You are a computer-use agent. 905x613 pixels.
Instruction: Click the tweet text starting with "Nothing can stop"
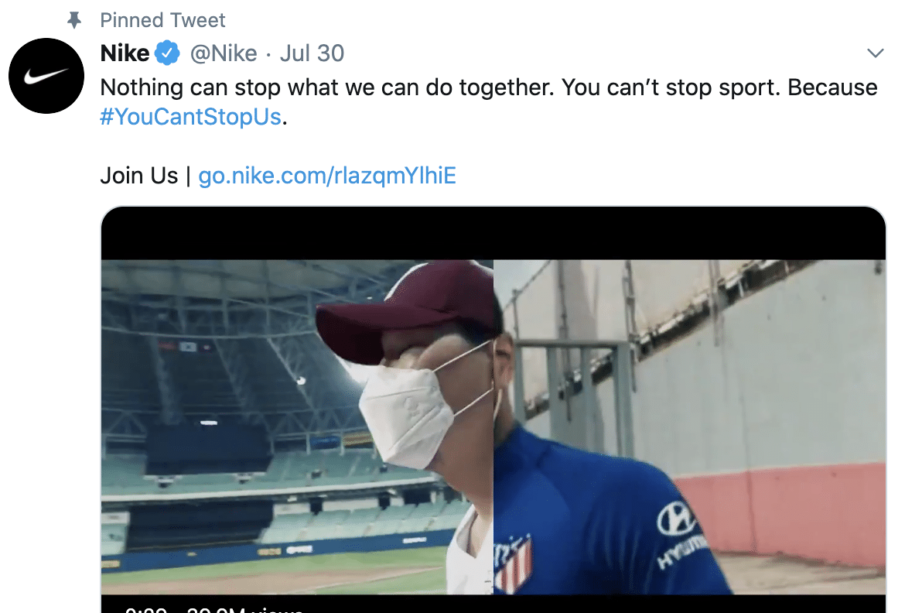(x=488, y=87)
